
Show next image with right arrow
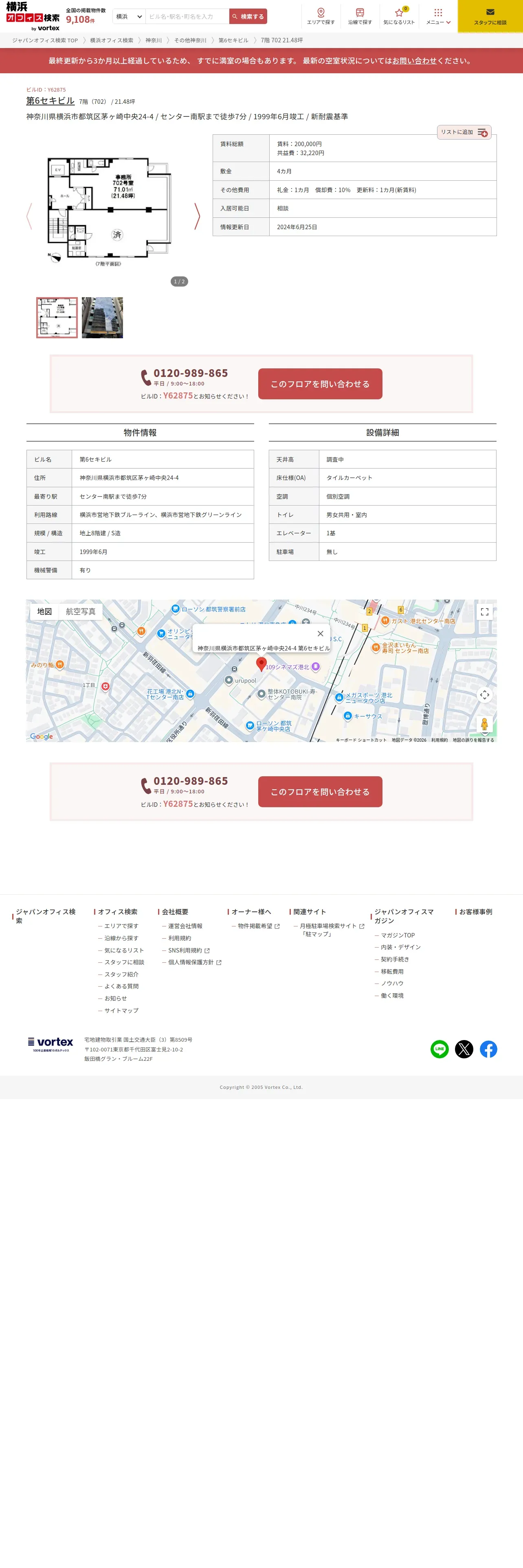197,216
